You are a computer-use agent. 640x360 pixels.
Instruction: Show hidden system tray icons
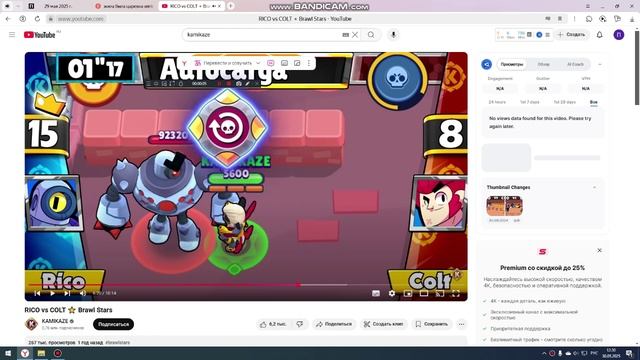(x=544, y=353)
